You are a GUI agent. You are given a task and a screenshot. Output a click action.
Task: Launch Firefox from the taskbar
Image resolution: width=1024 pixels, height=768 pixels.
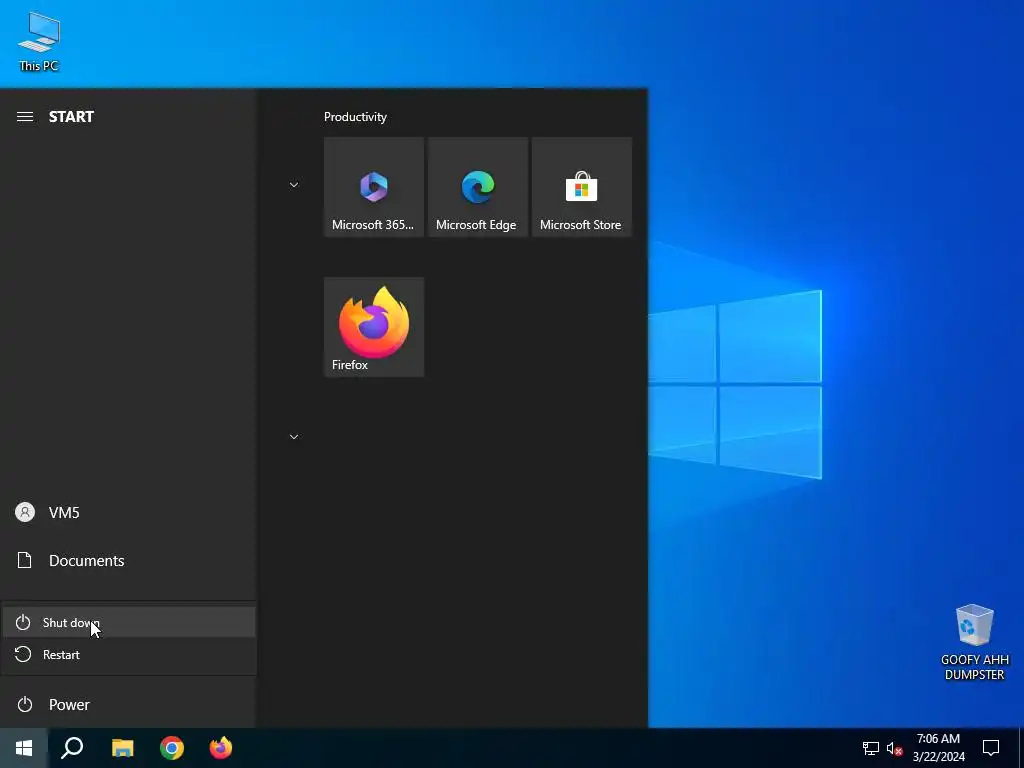[221, 748]
